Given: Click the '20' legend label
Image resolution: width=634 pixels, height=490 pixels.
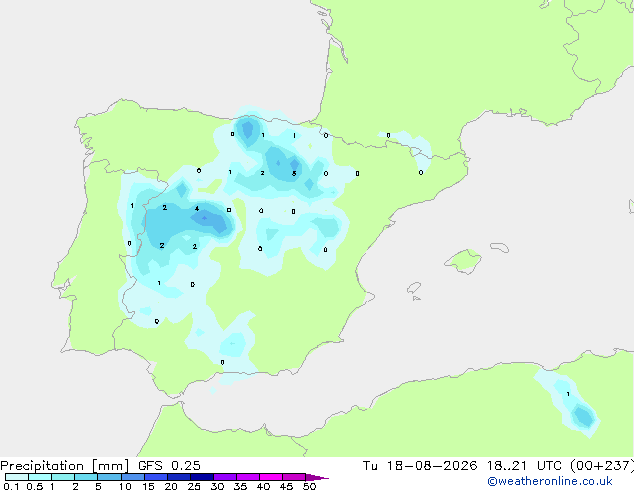Looking at the screenshot, I should (171, 486).
